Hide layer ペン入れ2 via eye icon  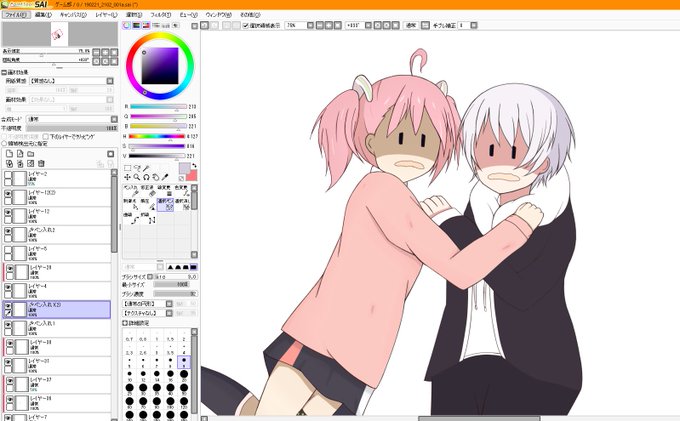[8, 232]
